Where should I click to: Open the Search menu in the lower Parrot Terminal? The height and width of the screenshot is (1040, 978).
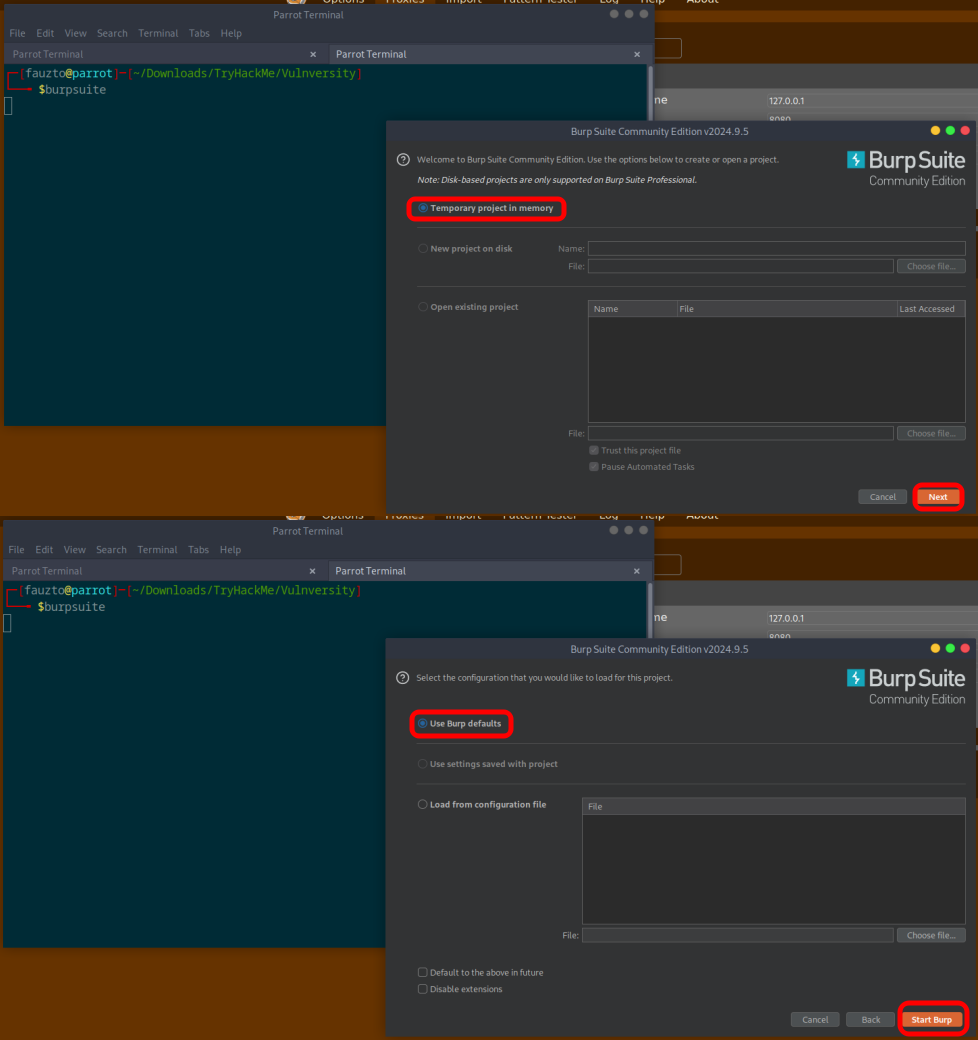tap(111, 550)
